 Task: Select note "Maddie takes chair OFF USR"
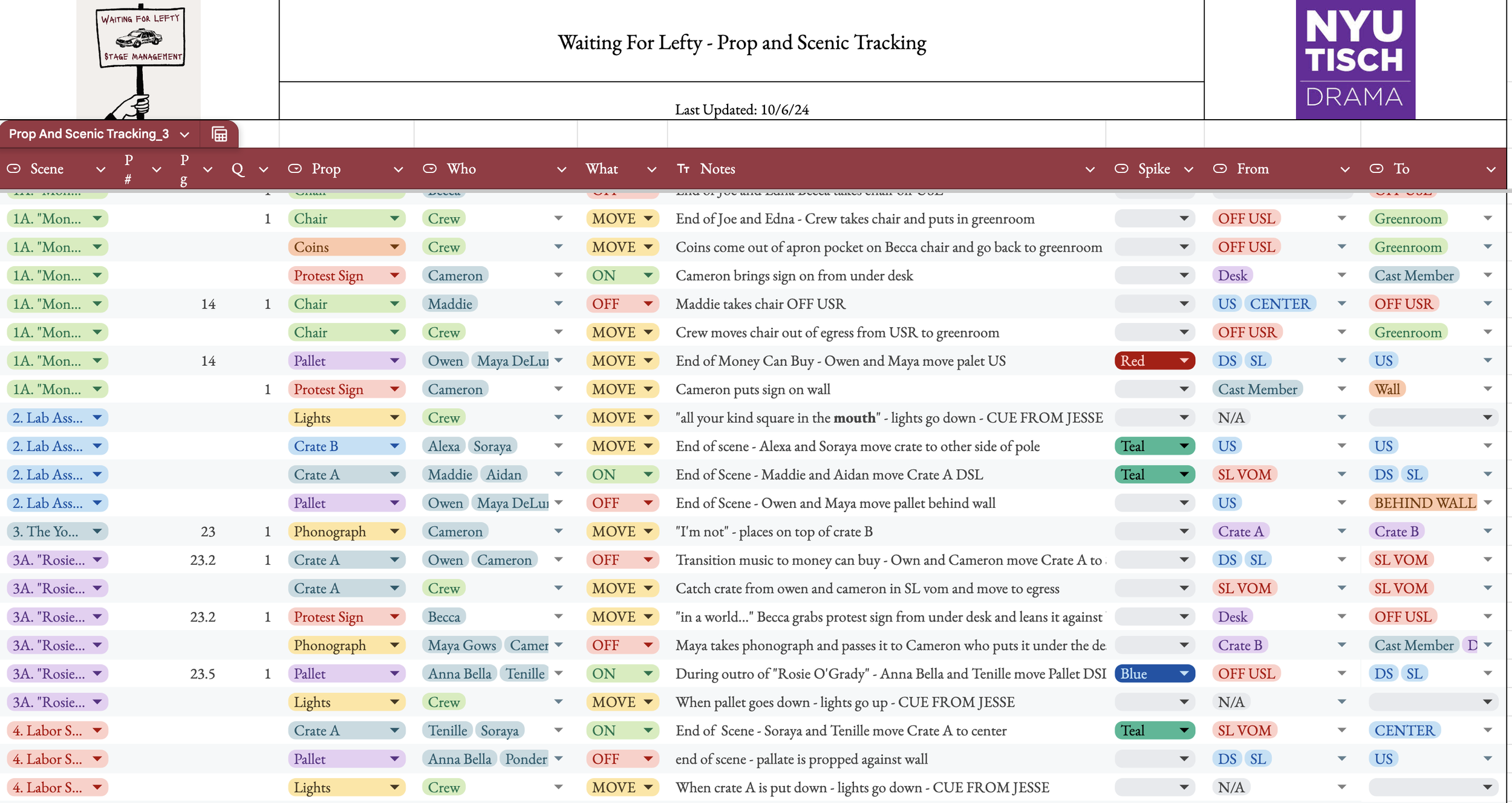coord(760,304)
